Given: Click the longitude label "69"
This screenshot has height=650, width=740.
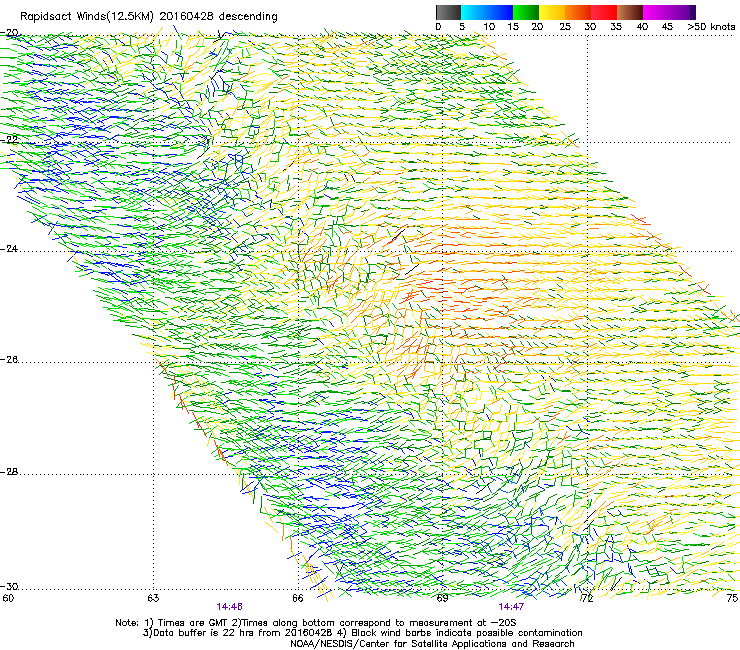Looking at the screenshot, I should coord(442,598).
